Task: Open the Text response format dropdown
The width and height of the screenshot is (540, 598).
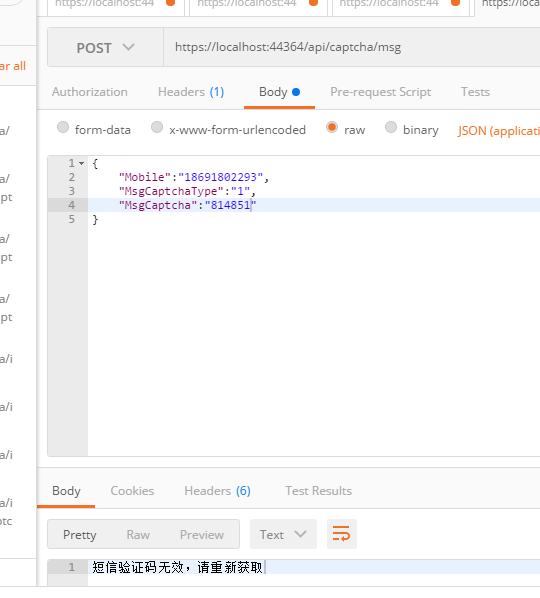Action: 283,534
